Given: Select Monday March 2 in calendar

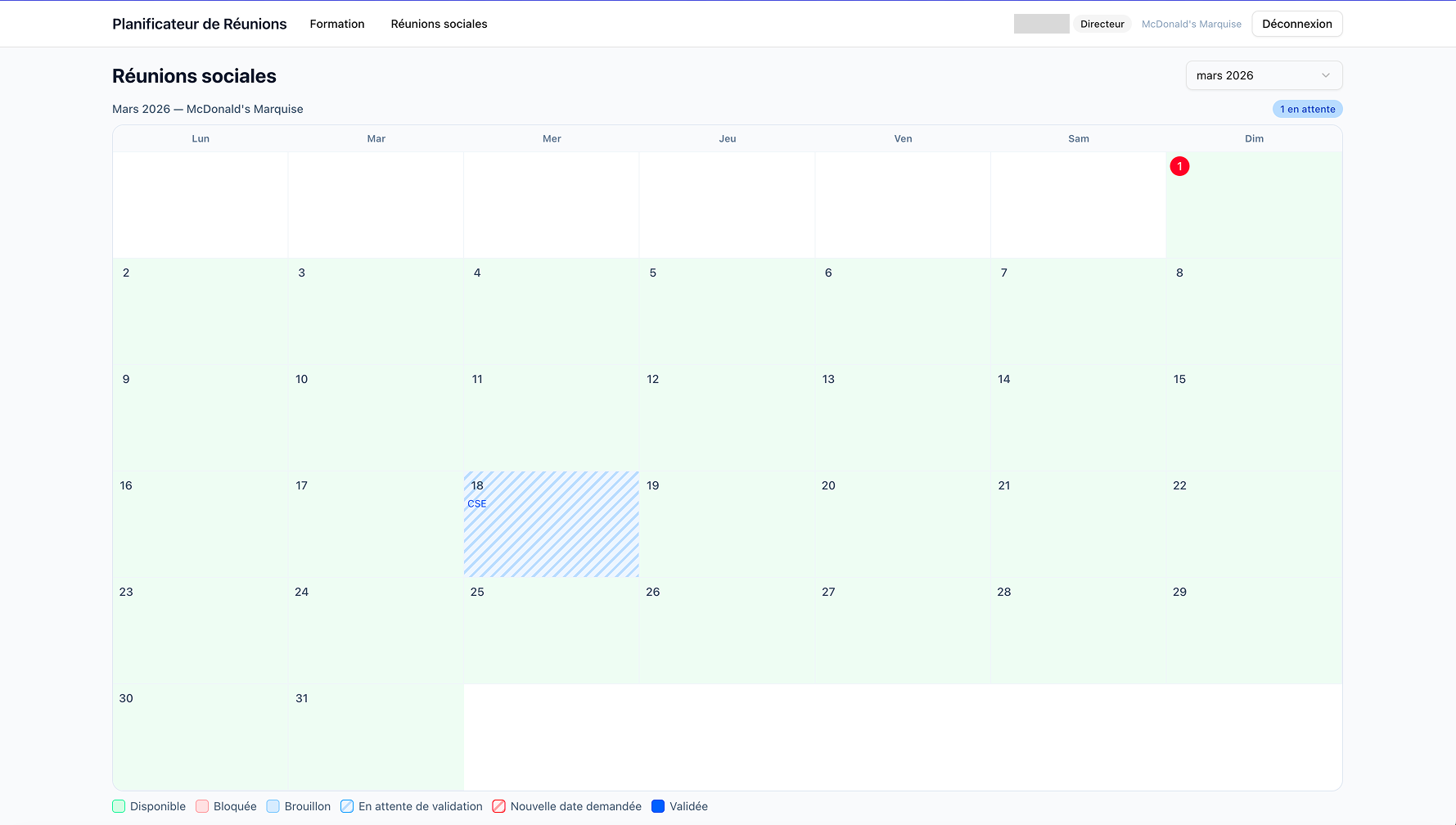Looking at the screenshot, I should (200, 311).
